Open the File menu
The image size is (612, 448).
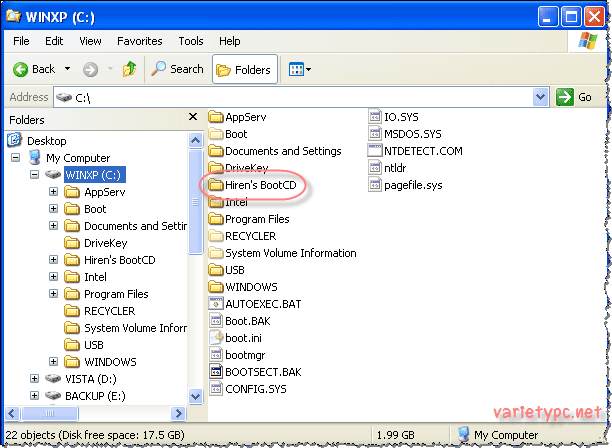click(x=21, y=41)
